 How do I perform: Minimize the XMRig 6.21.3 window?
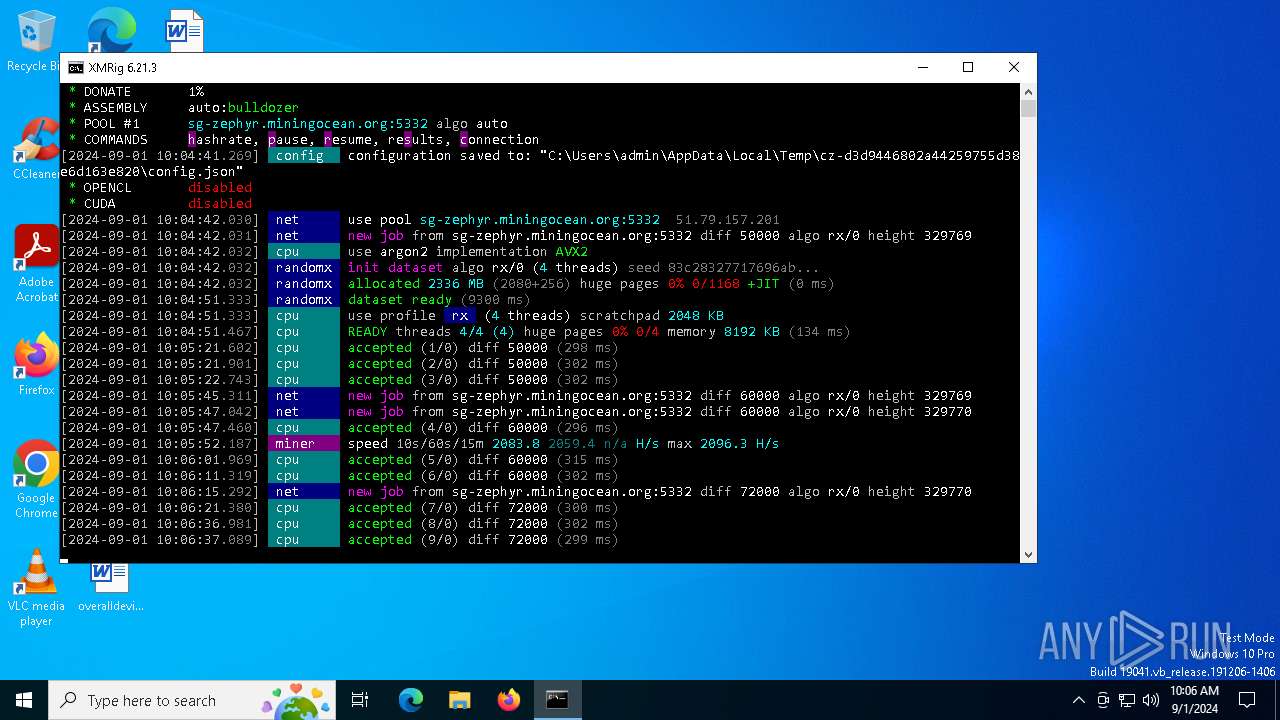point(921,68)
